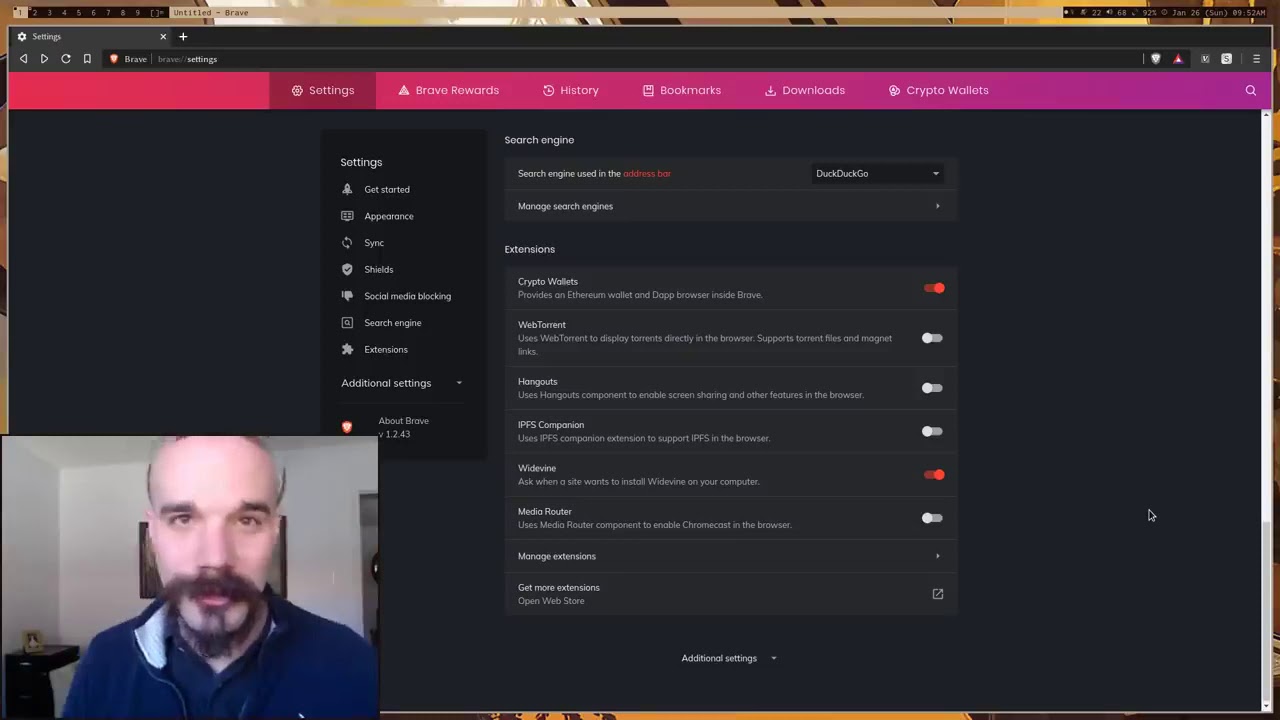1280x720 pixels.
Task: Click the Brave logo next to About Brave
Action: tap(347, 427)
